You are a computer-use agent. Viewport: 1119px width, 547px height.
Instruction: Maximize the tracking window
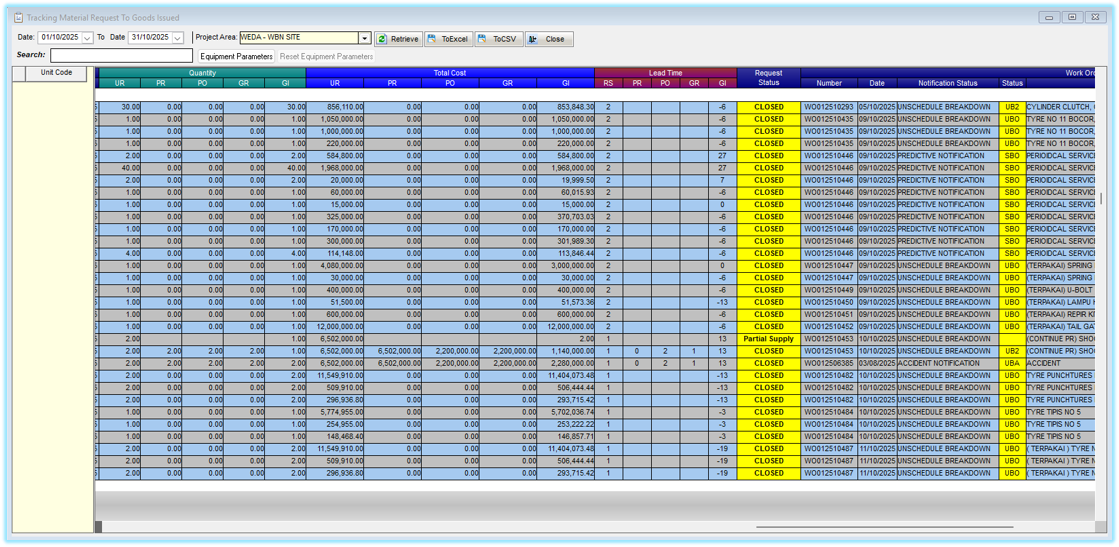1071,17
